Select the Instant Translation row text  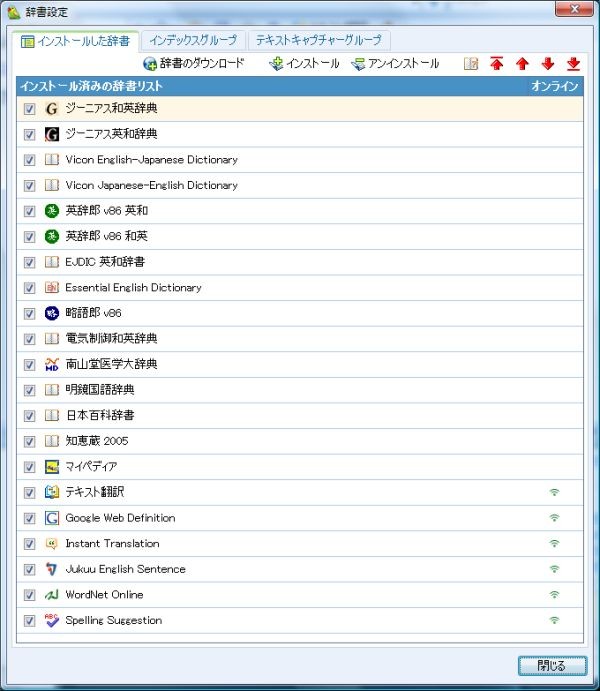tap(112, 543)
